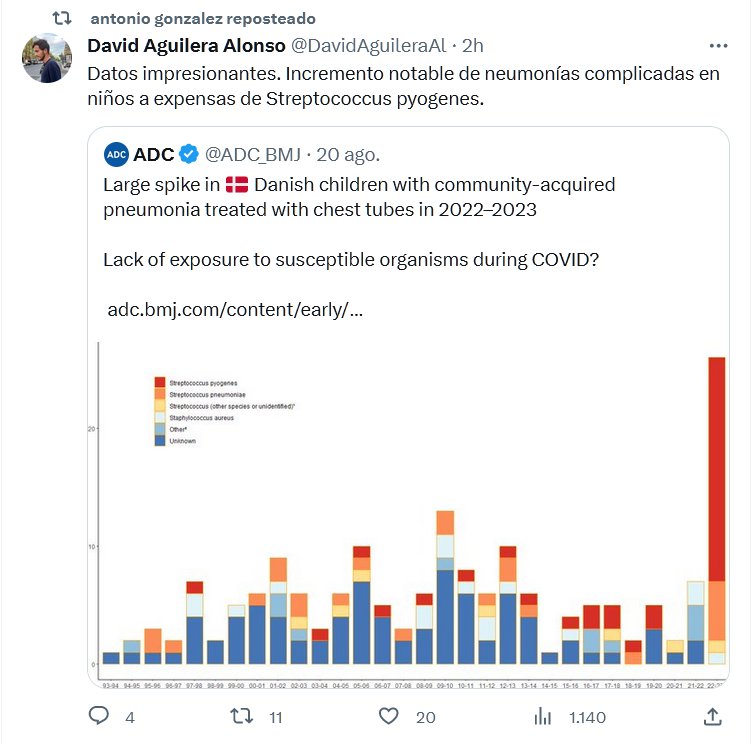Open @ADC_BMJ handle in quoted tweet
756x744 pixels.
[254, 154]
